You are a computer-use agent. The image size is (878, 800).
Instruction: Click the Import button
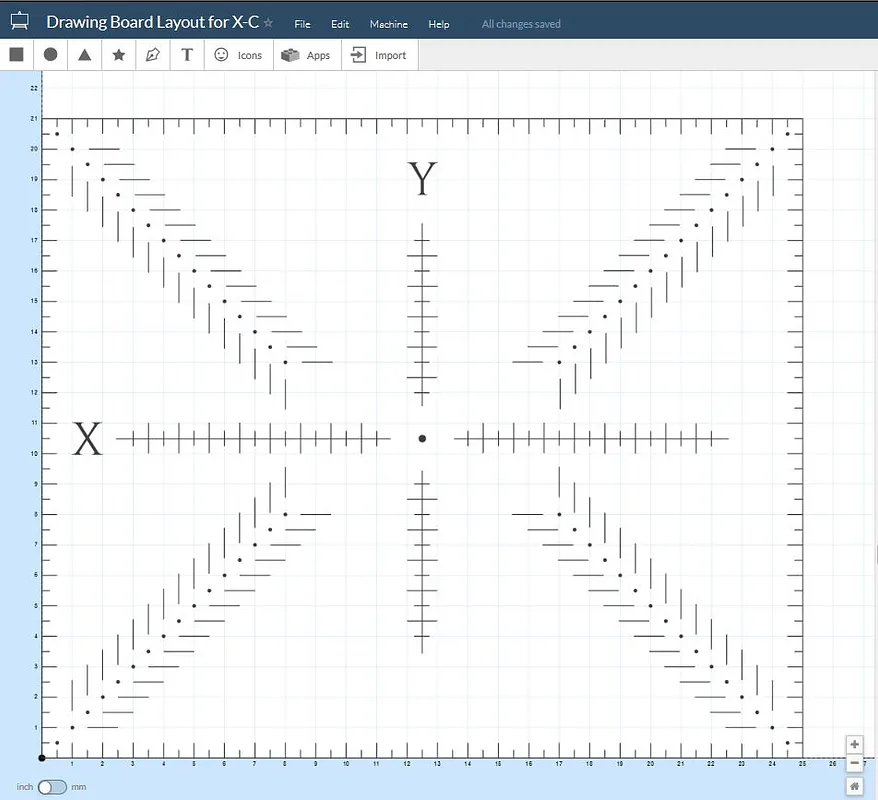click(x=380, y=55)
